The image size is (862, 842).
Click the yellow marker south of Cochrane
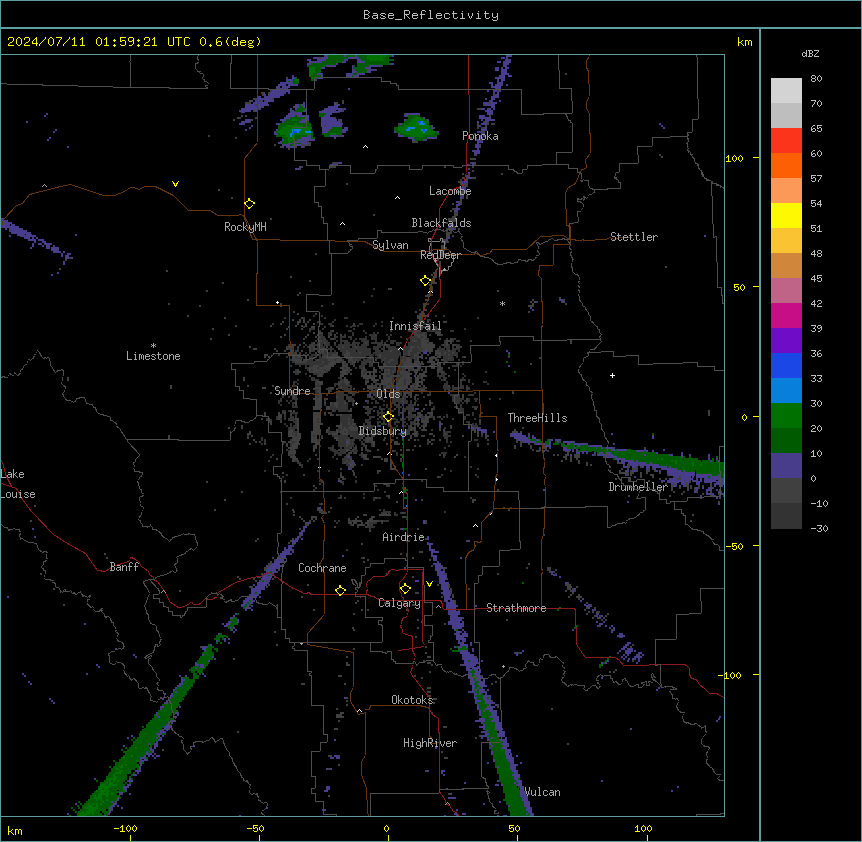(x=340, y=590)
